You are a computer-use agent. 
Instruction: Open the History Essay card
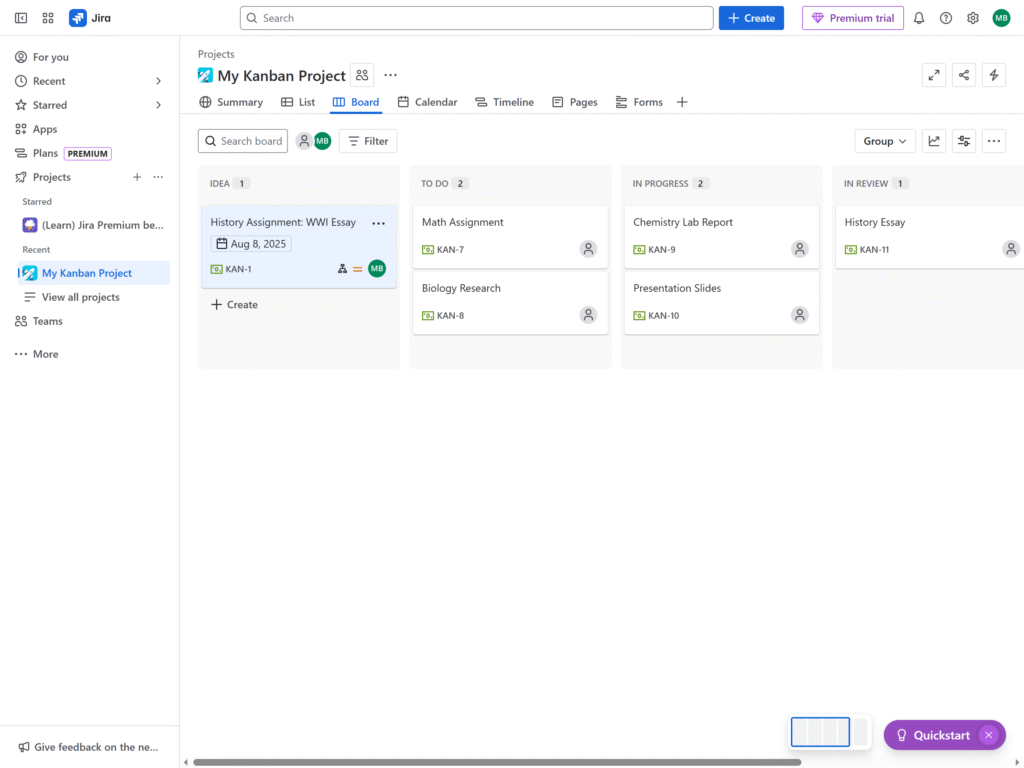click(930, 237)
